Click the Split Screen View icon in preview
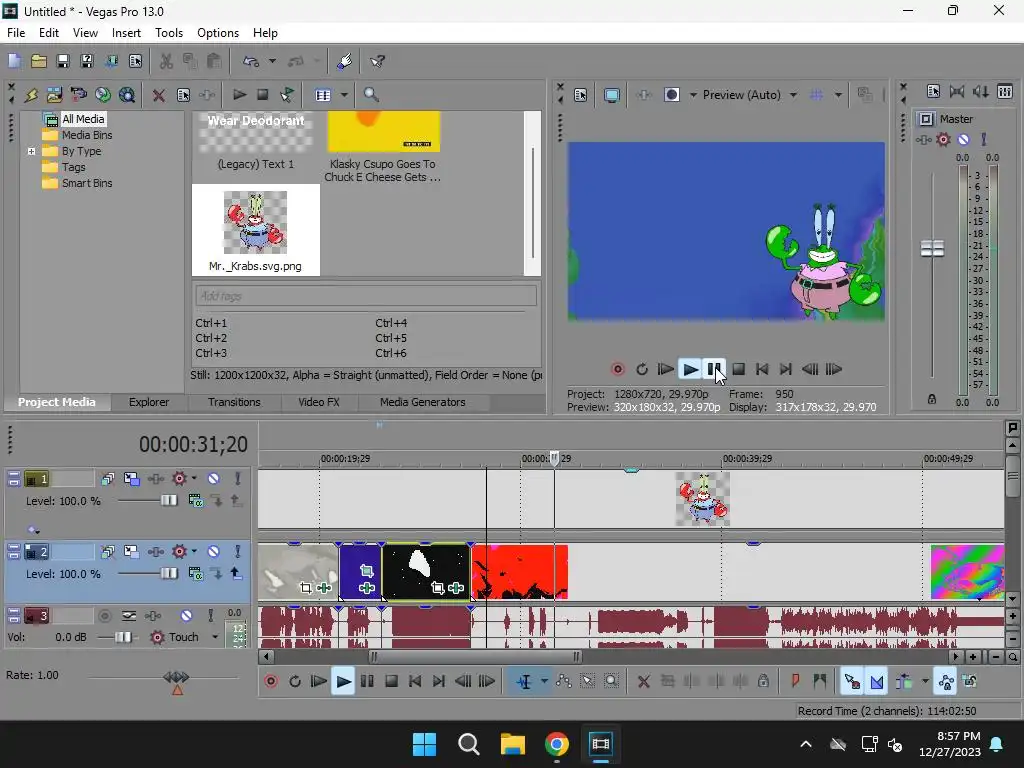 (671, 95)
